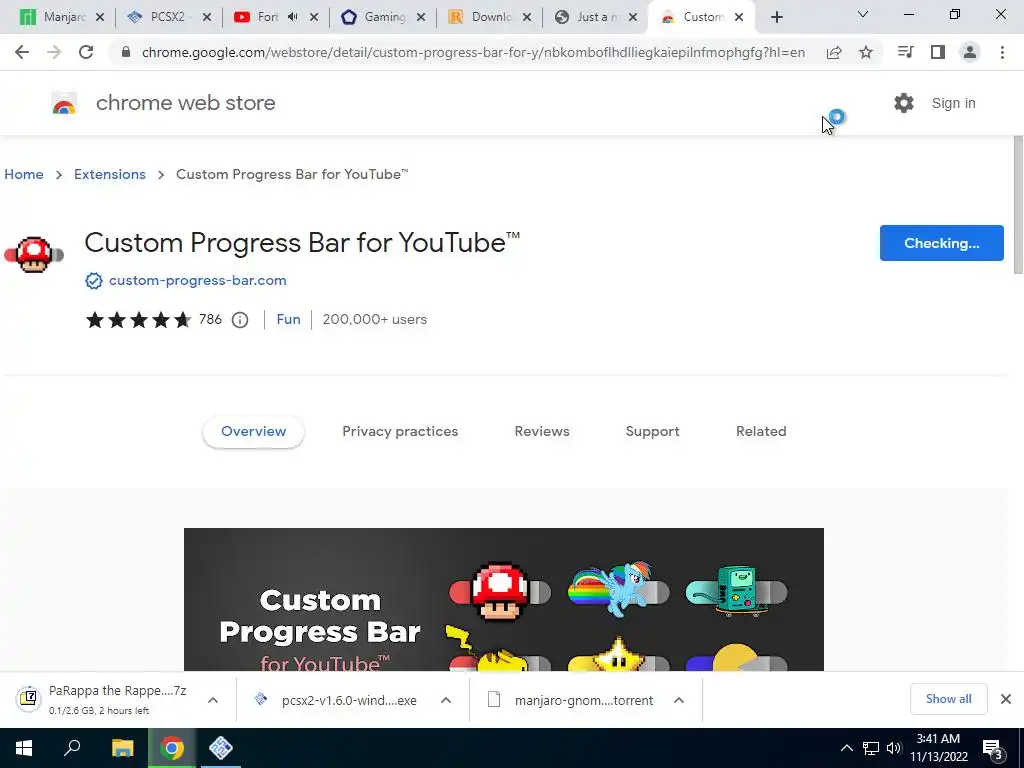Screen dimensions: 1024x768
Task: Open the notification center icon
Action: point(993,748)
